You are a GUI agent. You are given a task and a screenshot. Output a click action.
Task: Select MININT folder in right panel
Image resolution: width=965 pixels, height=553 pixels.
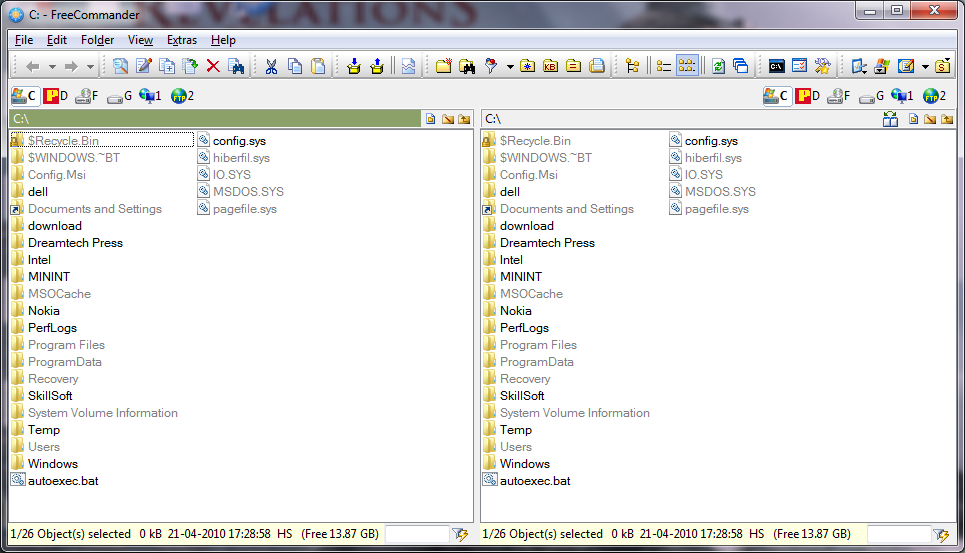513,277
